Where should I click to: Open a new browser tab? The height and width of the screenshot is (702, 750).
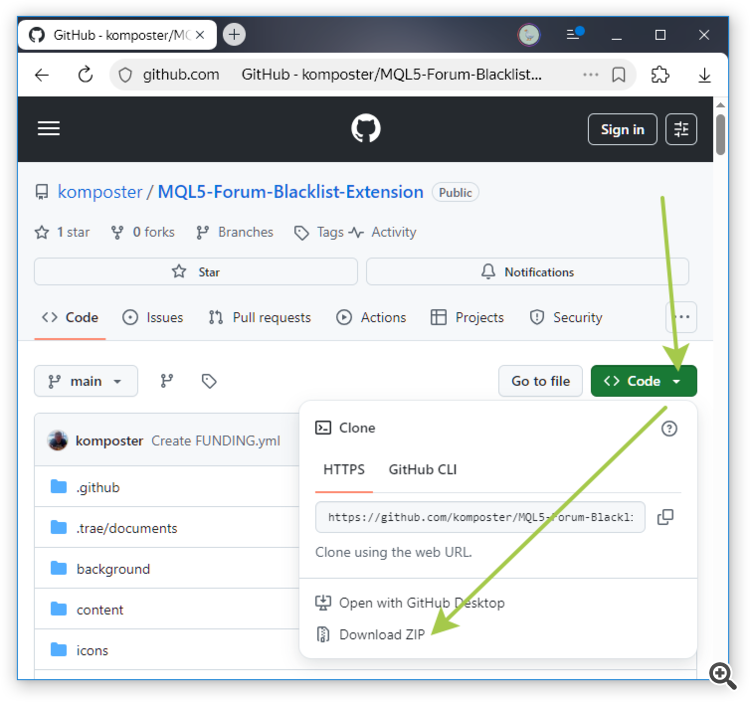(234, 34)
